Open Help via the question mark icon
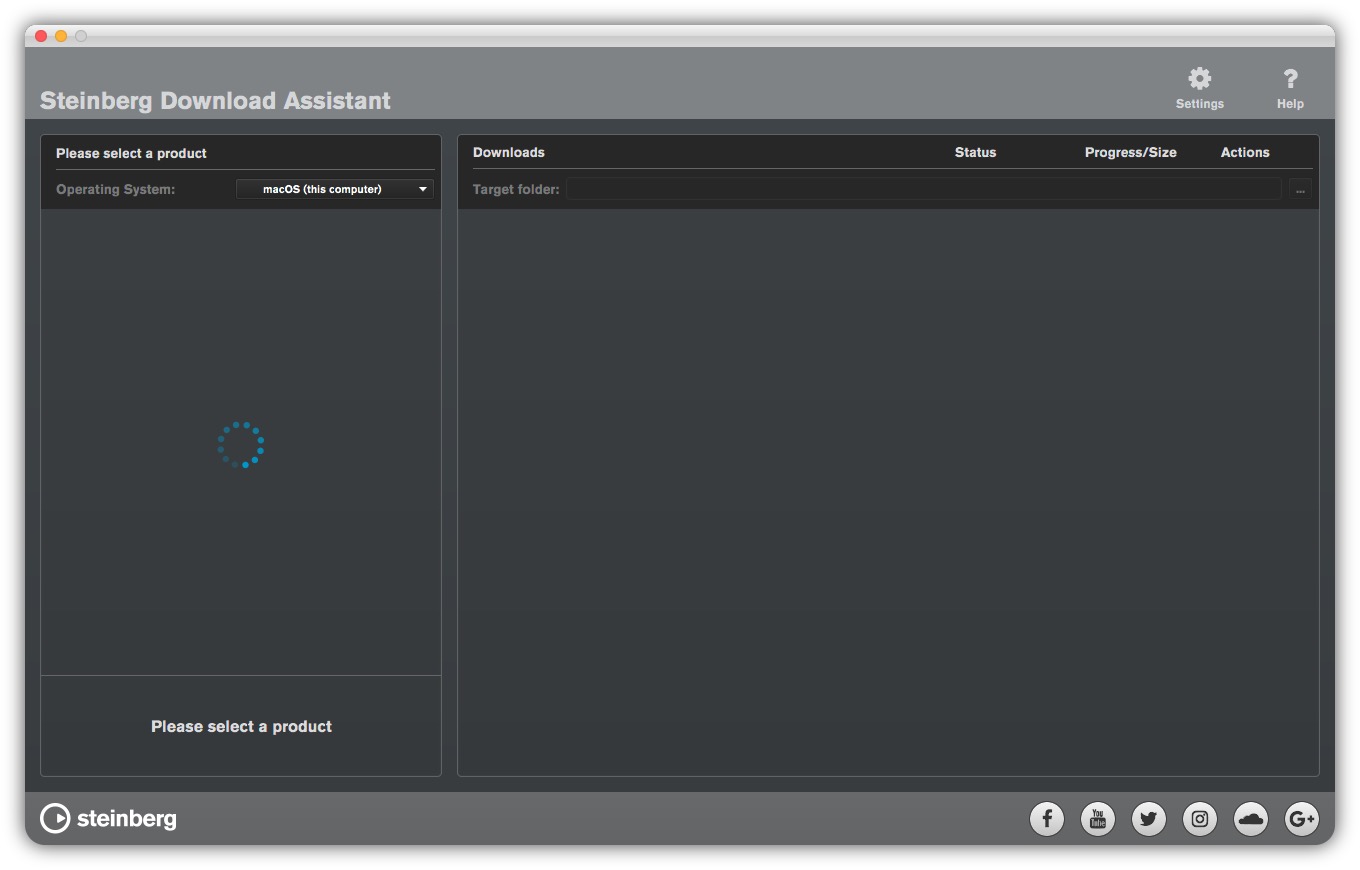Image resolution: width=1360 pixels, height=870 pixels. [x=1290, y=88]
